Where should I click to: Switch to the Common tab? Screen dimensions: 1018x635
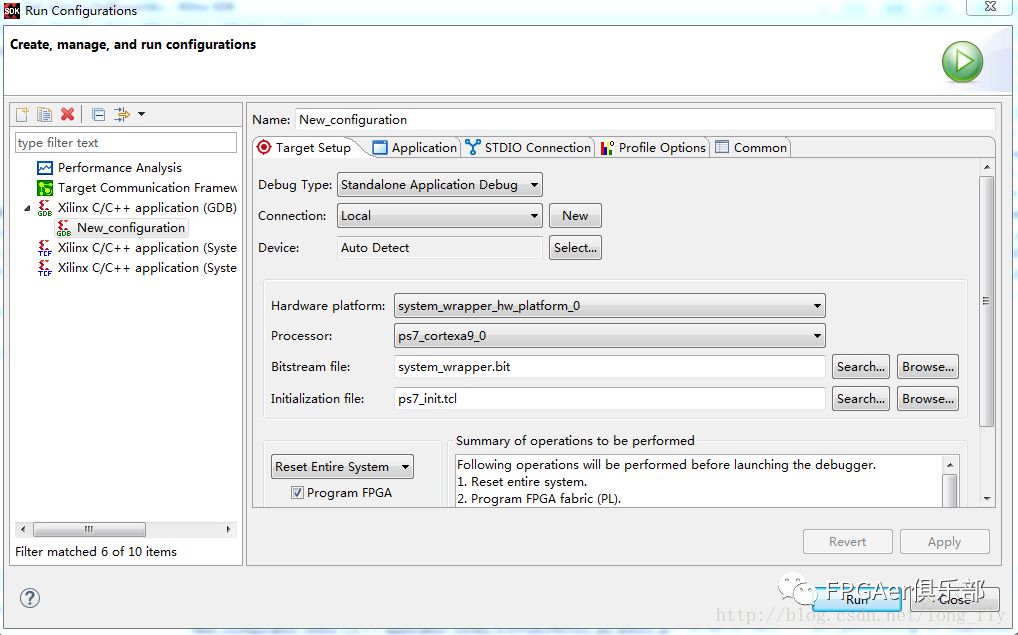[751, 148]
